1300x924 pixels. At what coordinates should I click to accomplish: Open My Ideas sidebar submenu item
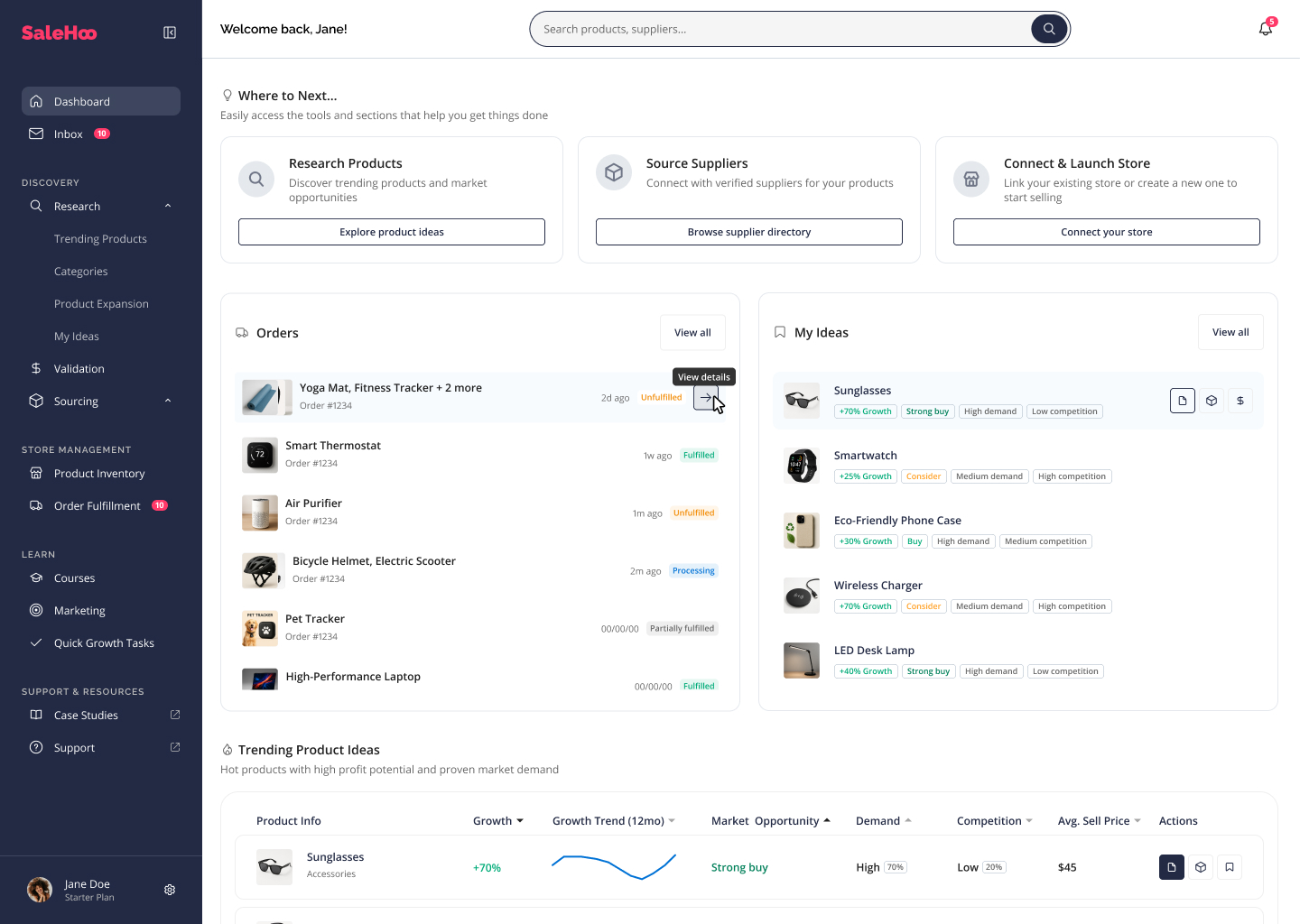tap(77, 337)
